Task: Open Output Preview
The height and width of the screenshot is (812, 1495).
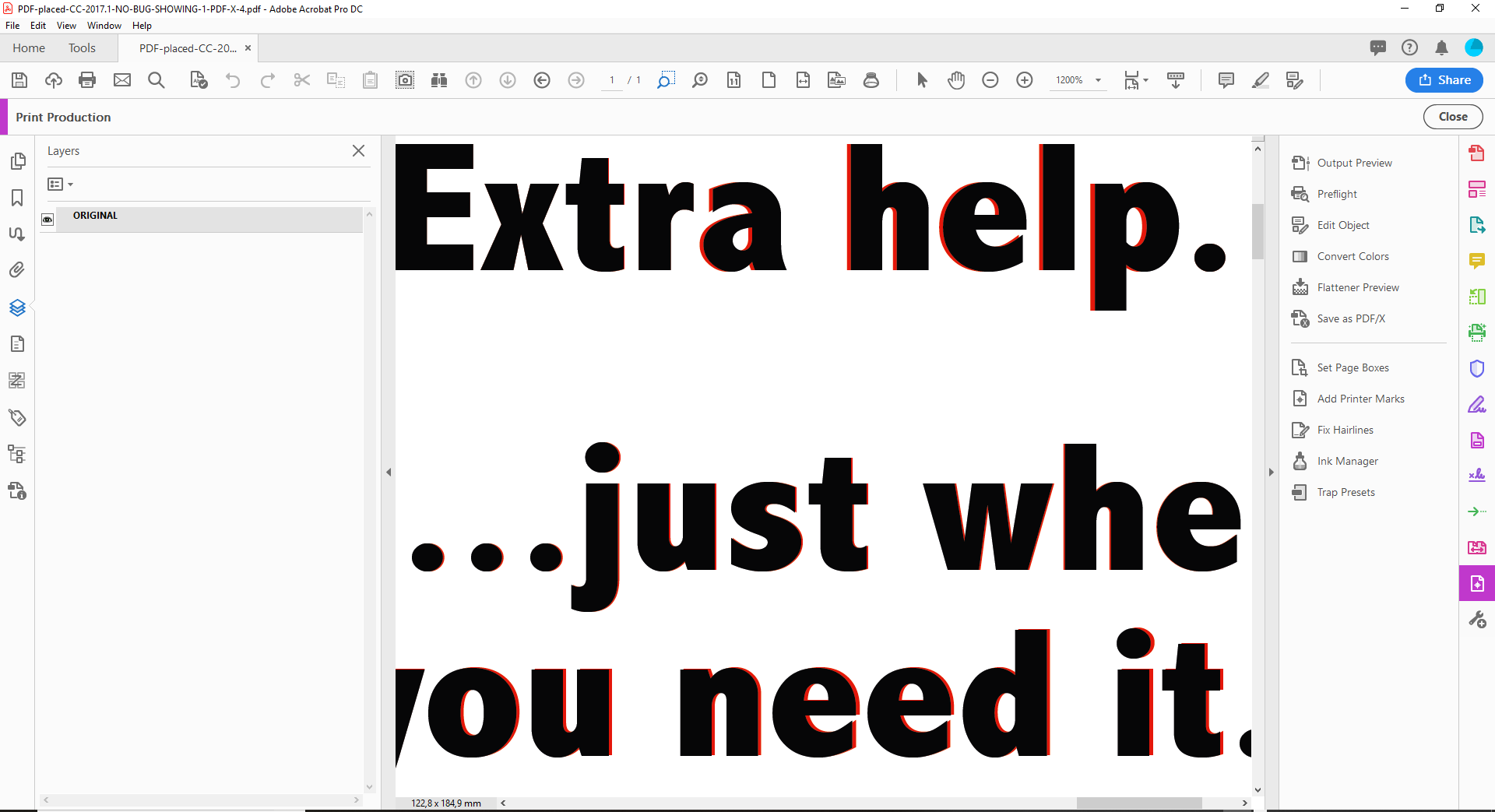Action: coord(1353,163)
